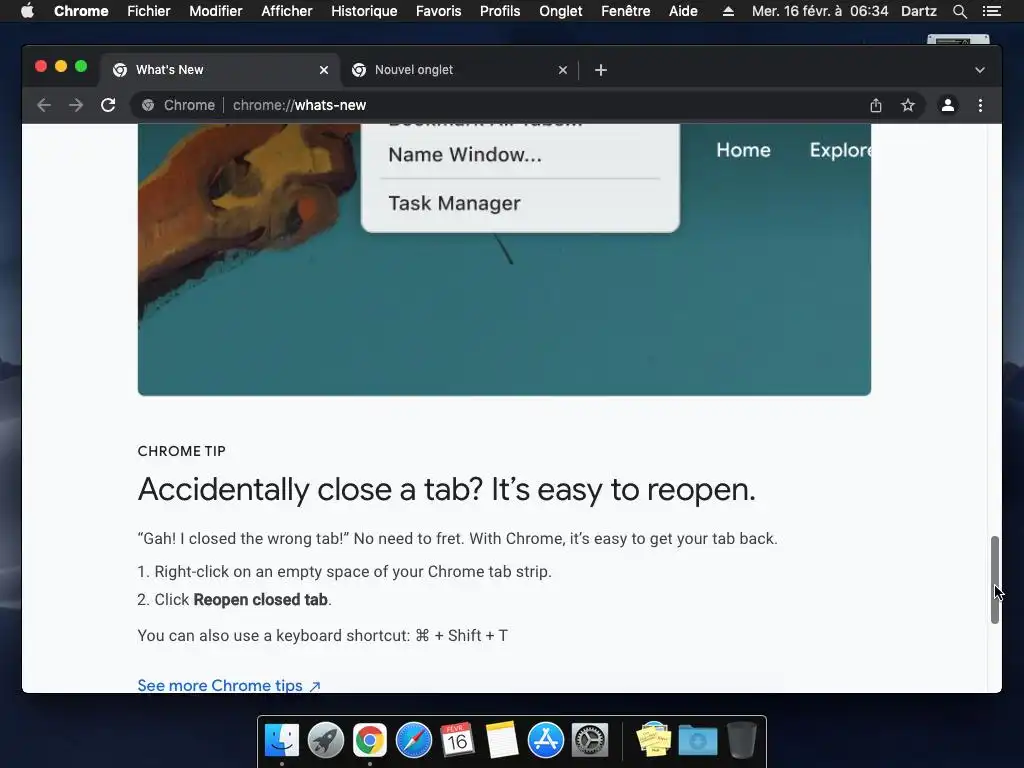Click the page vertical scrollbar thumb
1024x768 pixels.
995,579
